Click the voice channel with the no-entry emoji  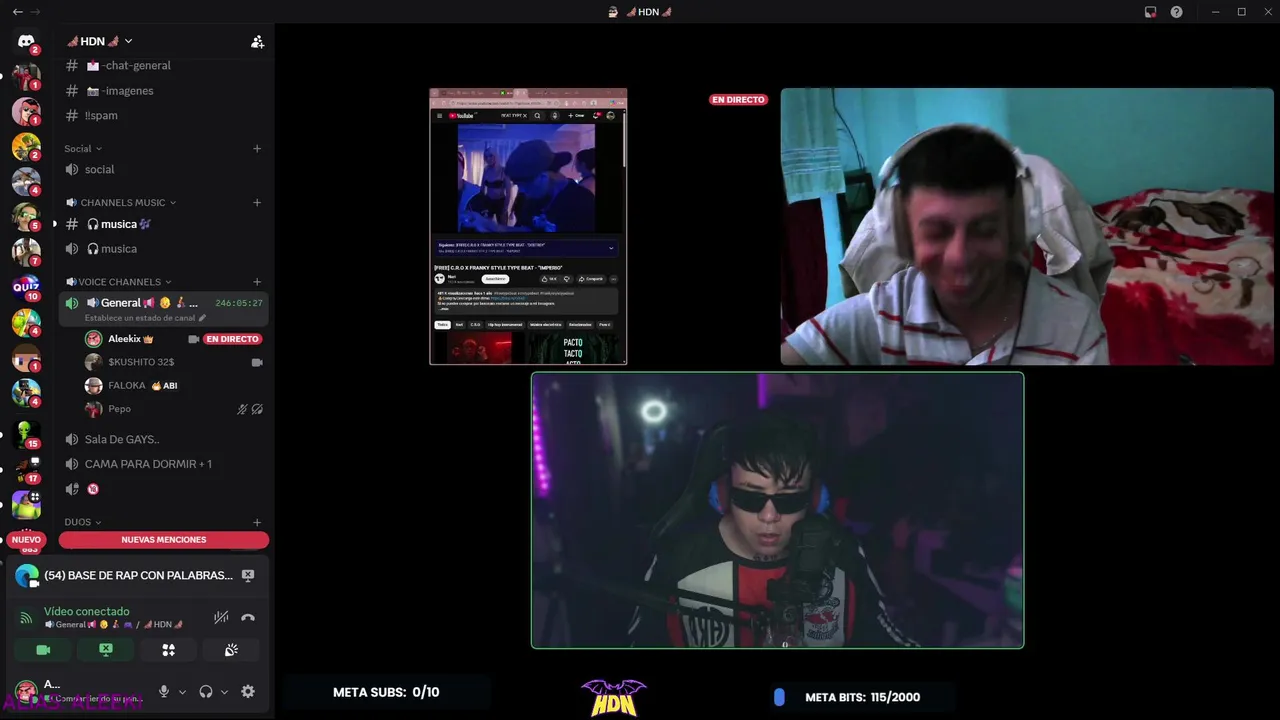[164, 489]
